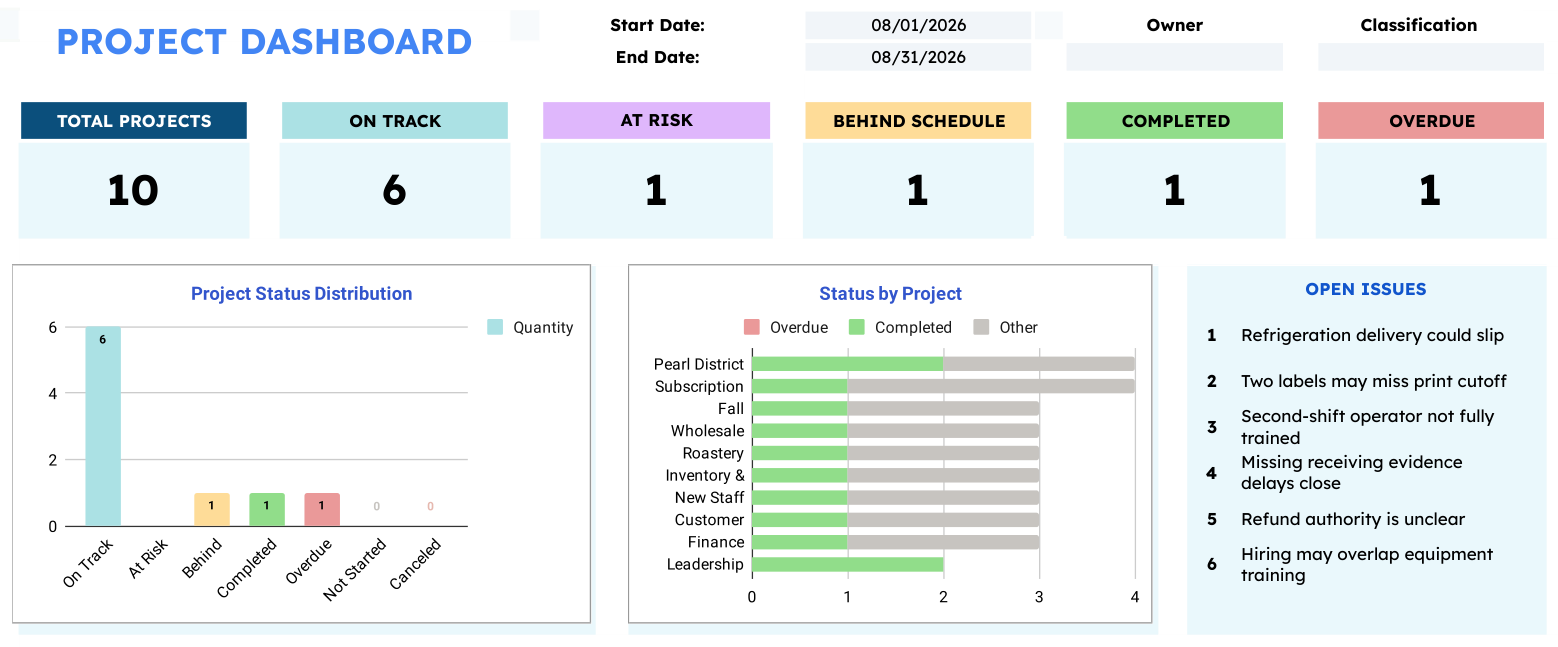Select issue 'Missing receiving evidence delays close'
The width and height of the screenshot is (1558, 647).
[x=1352, y=472]
